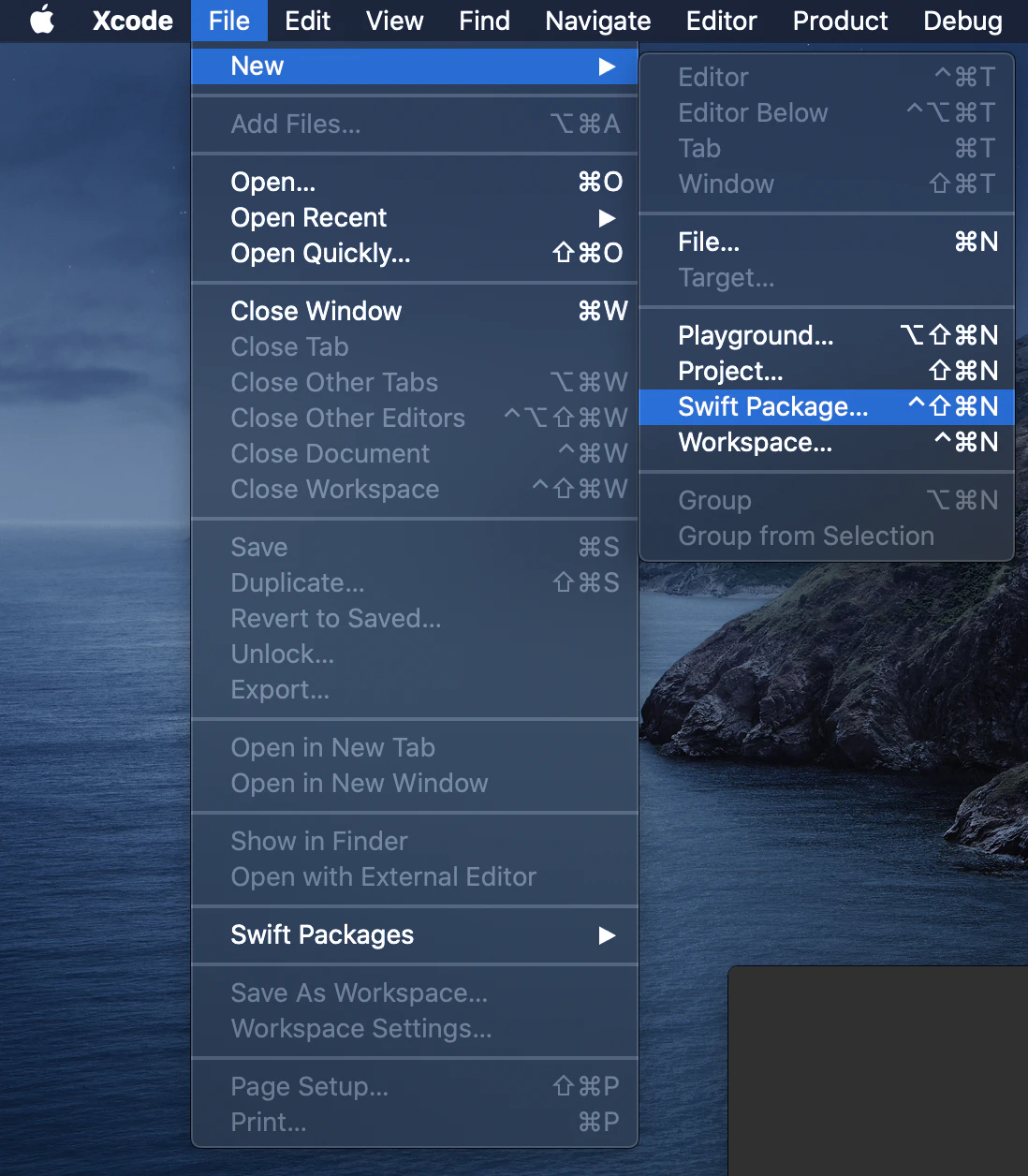Select Close Document item
The image size is (1028, 1176).
415,453
